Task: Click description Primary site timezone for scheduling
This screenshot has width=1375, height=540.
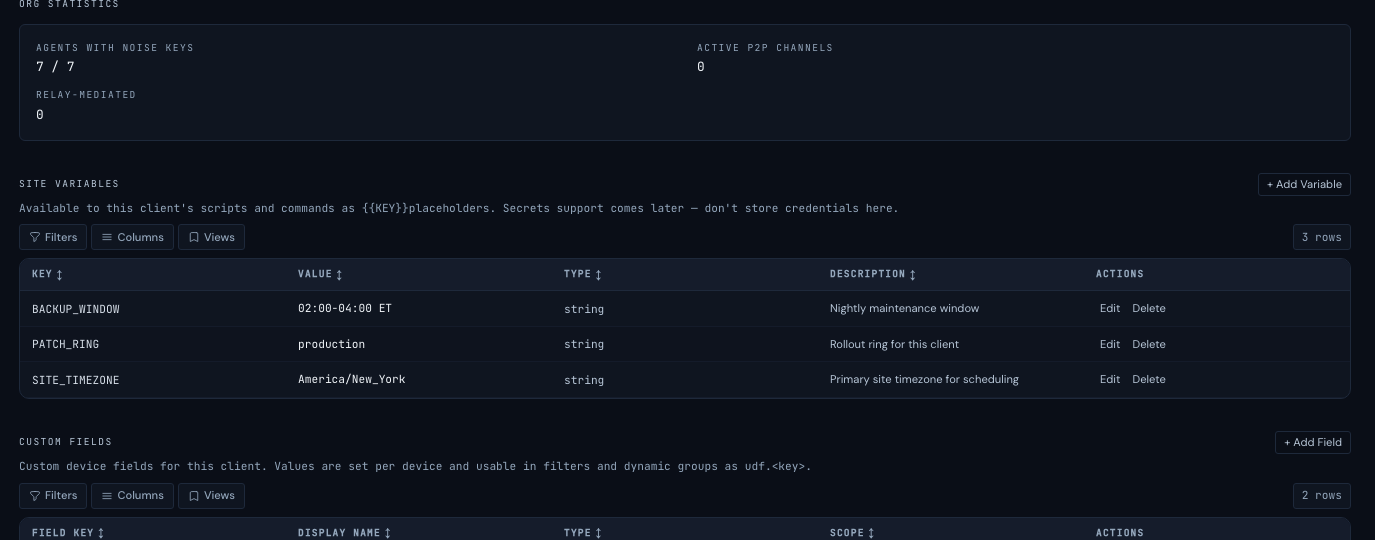Action: (x=924, y=379)
